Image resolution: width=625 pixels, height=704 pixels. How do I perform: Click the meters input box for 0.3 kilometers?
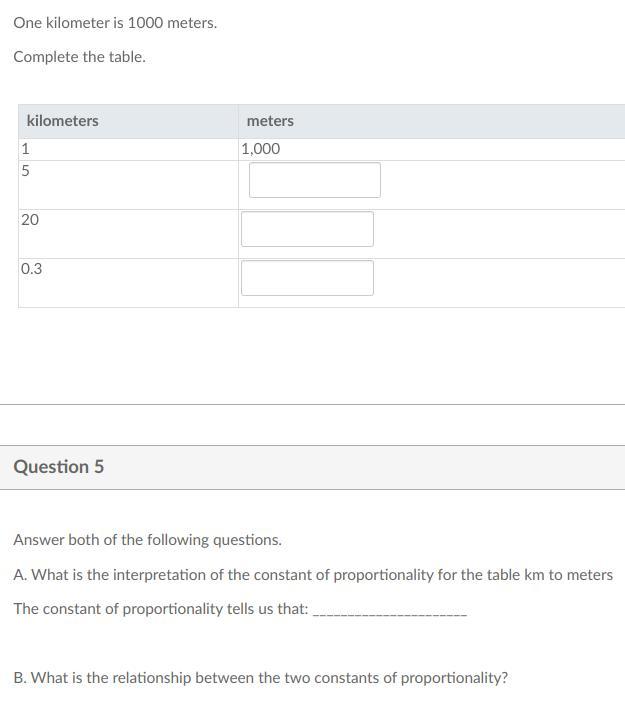click(307, 278)
